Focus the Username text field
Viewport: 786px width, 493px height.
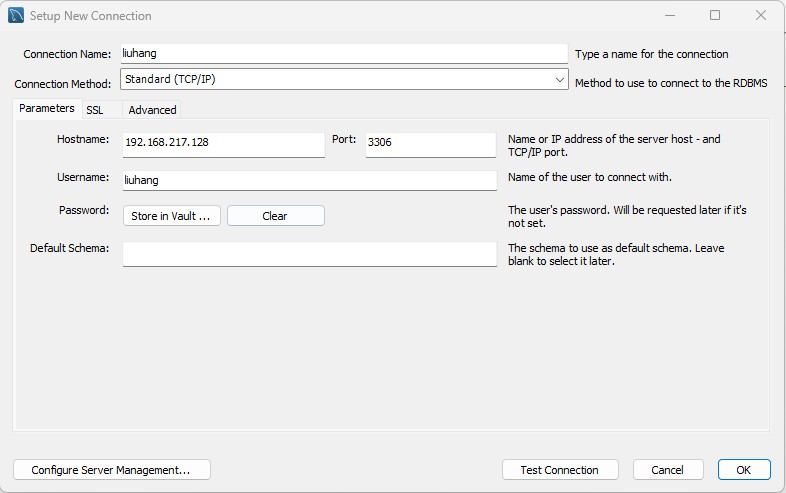click(x=310, y=181)
